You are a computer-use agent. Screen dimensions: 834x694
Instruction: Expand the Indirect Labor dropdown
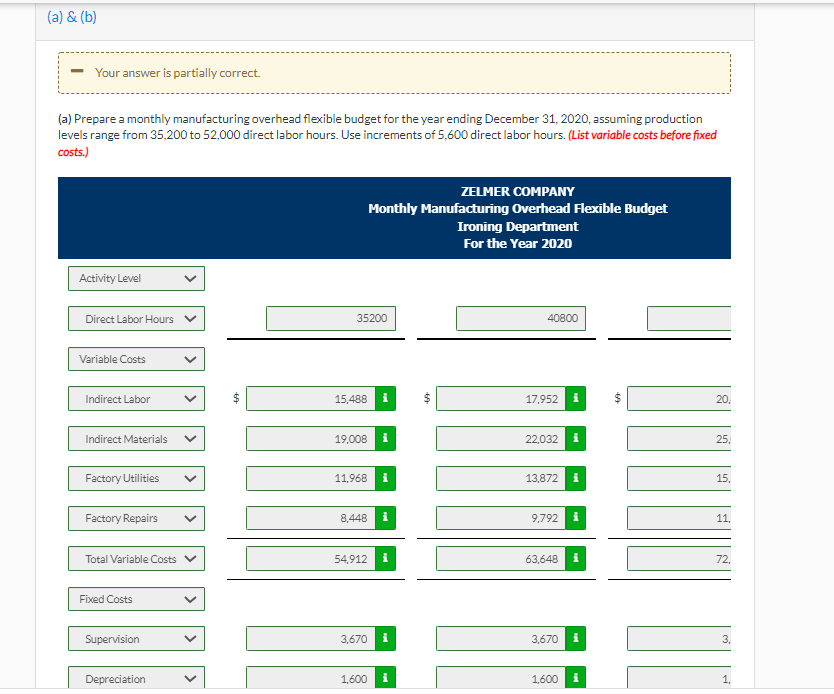coord(136,398)
